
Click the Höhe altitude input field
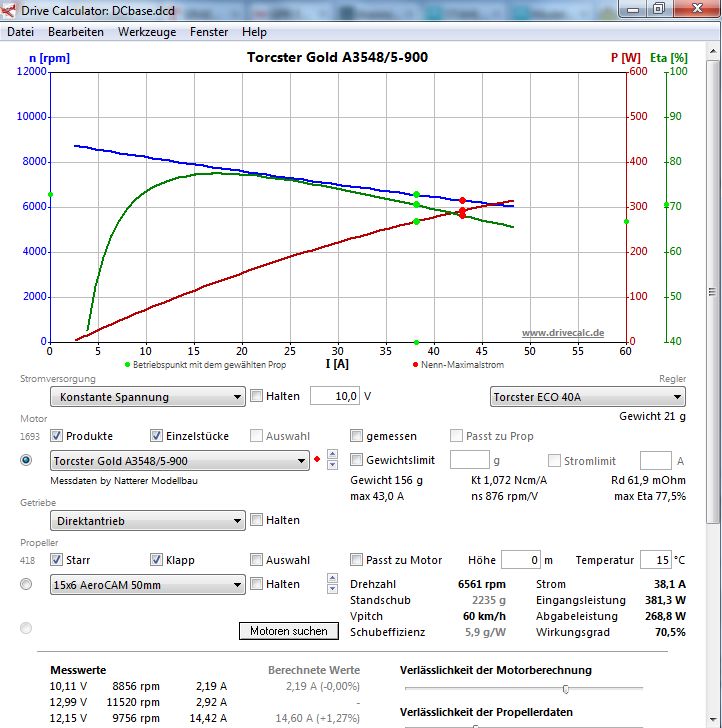tap(521, 560)
